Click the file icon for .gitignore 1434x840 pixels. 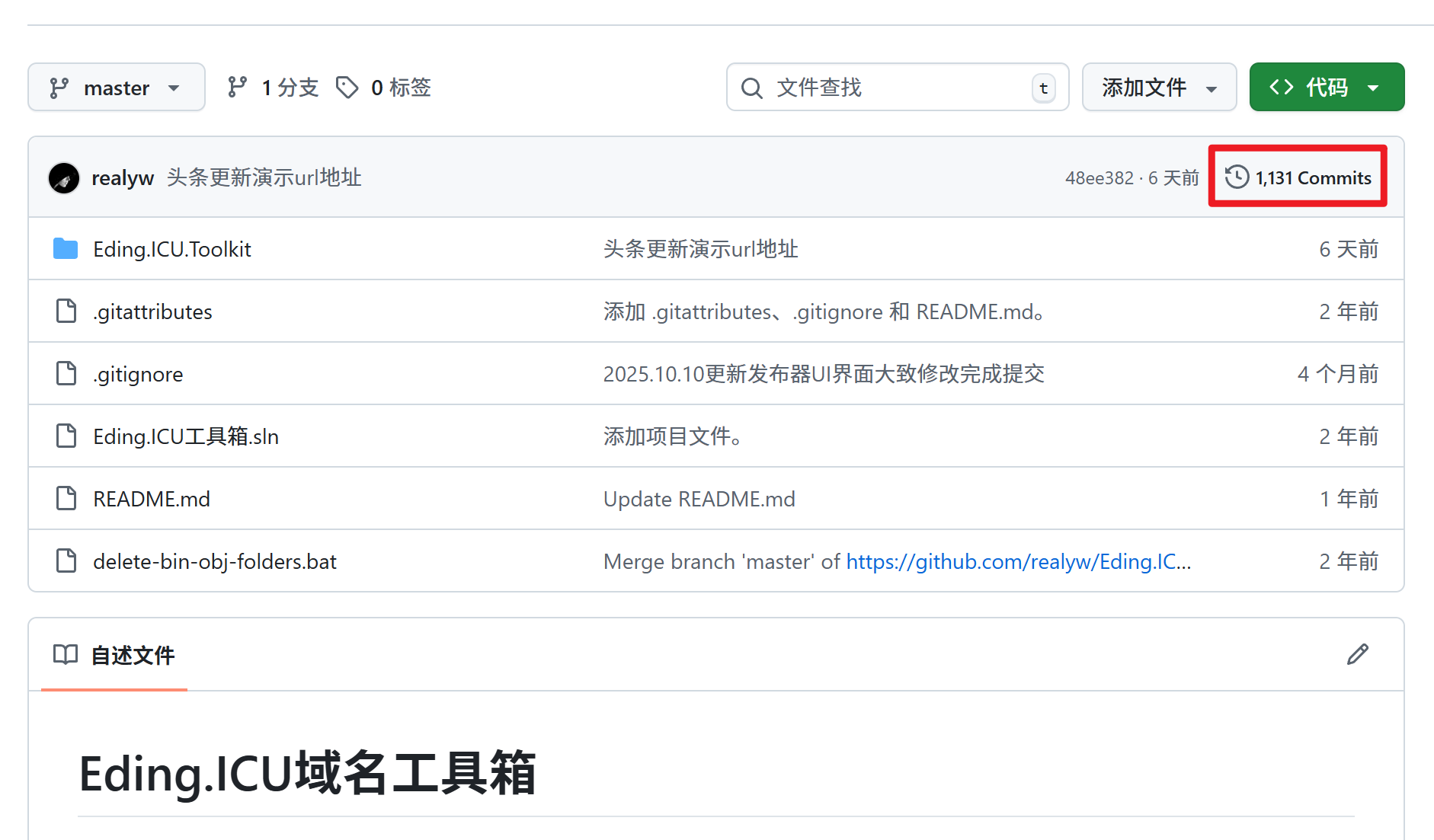click(66, 374)
